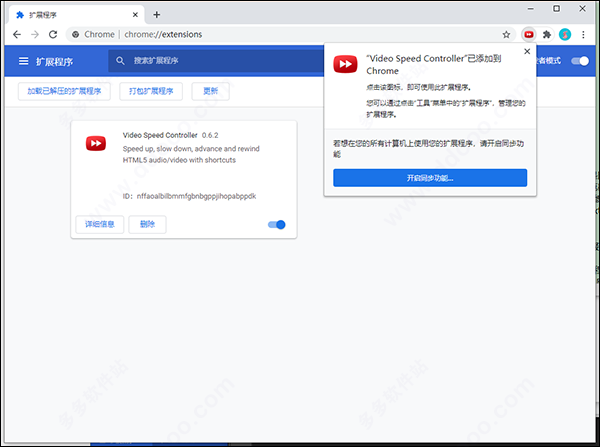
Task: Close the extension added popup
Action: click(x=527, y=51)
